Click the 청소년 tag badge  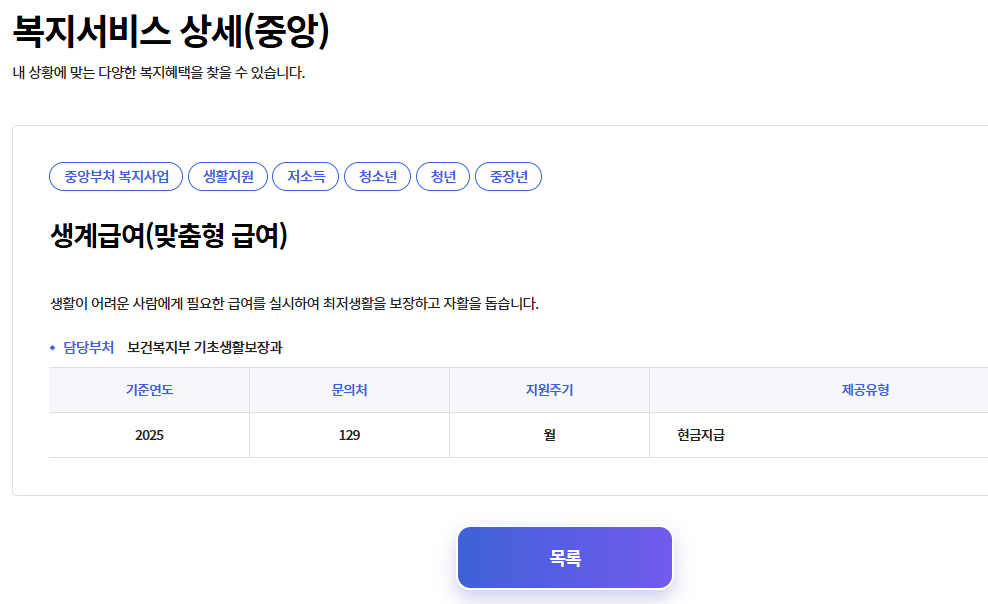click(377, 176)
